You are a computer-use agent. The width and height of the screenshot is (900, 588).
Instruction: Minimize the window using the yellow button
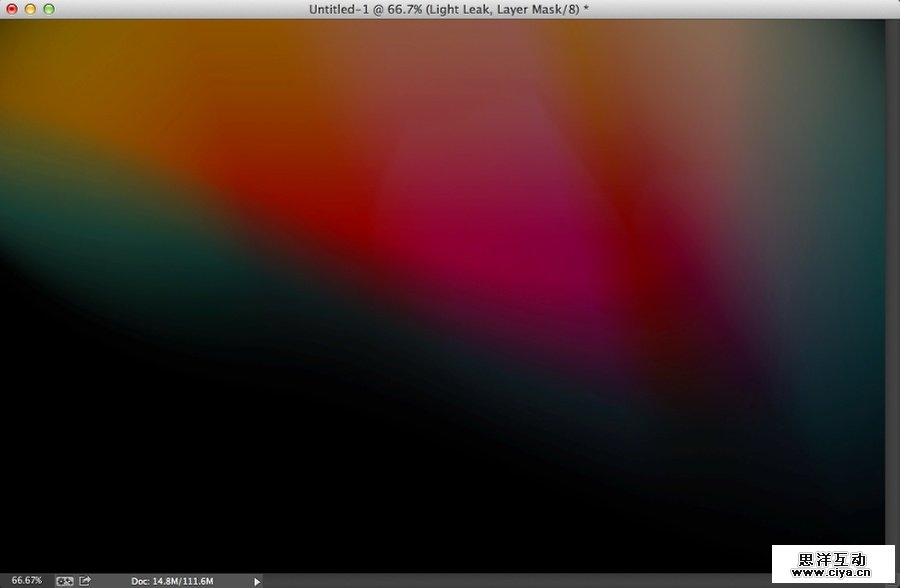coord(30,9)
